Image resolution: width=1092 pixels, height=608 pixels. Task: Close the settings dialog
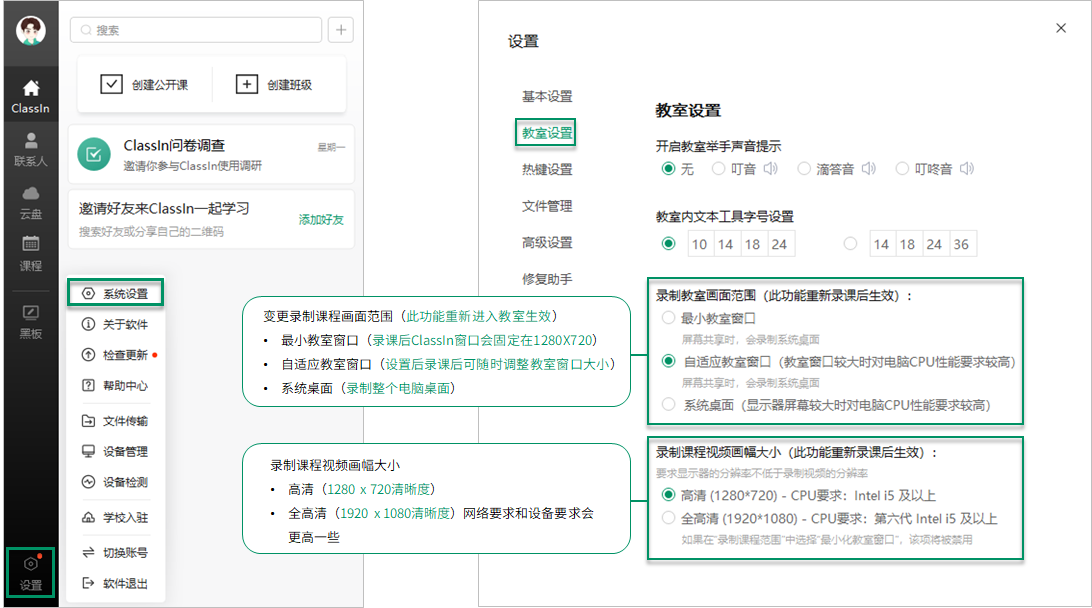(1061, 28)
